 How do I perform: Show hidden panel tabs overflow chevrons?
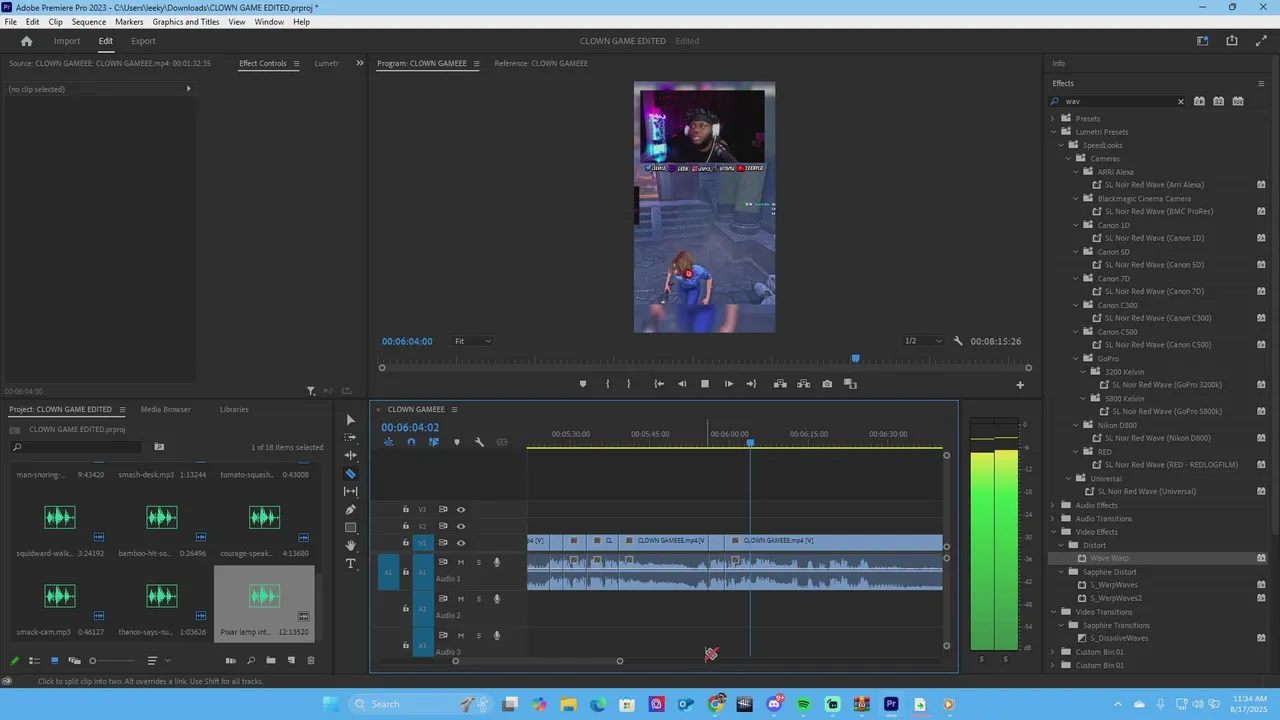[x=360, y=63]
